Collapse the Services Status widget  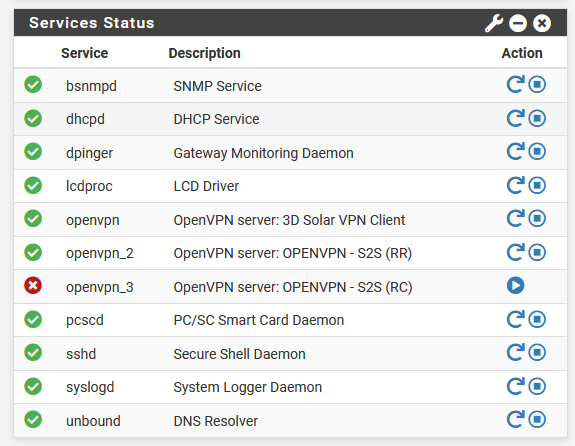(518, 23)
